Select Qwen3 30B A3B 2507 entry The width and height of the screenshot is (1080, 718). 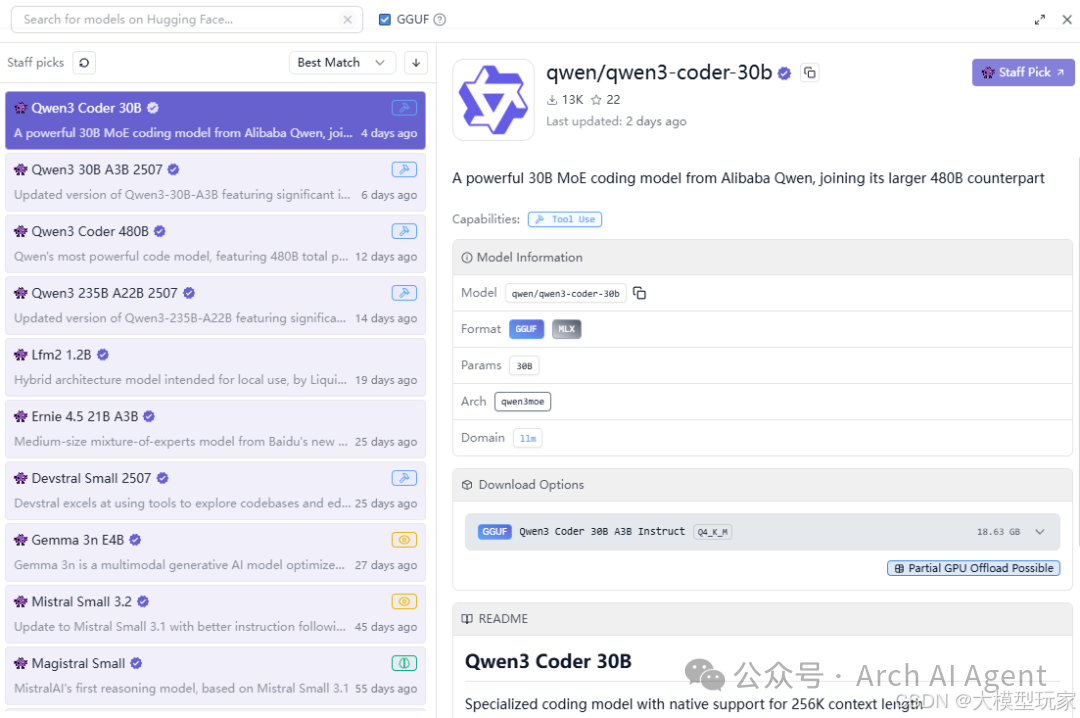pyautogui.click(x=215, y=182)
